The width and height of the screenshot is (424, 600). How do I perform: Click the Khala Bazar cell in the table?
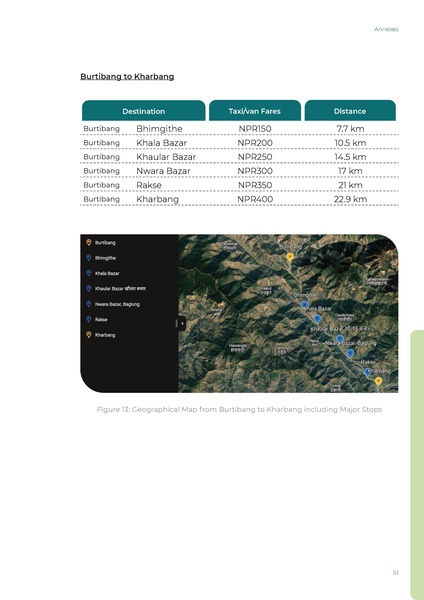tap(161, 143)
